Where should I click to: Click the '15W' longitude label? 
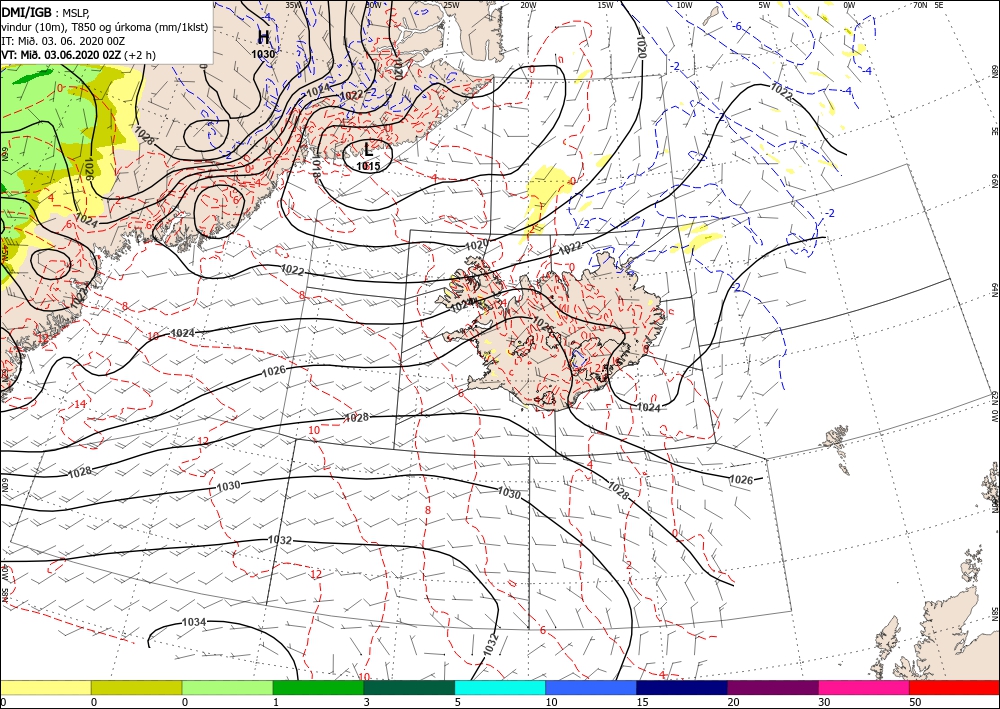pos(605,5)
